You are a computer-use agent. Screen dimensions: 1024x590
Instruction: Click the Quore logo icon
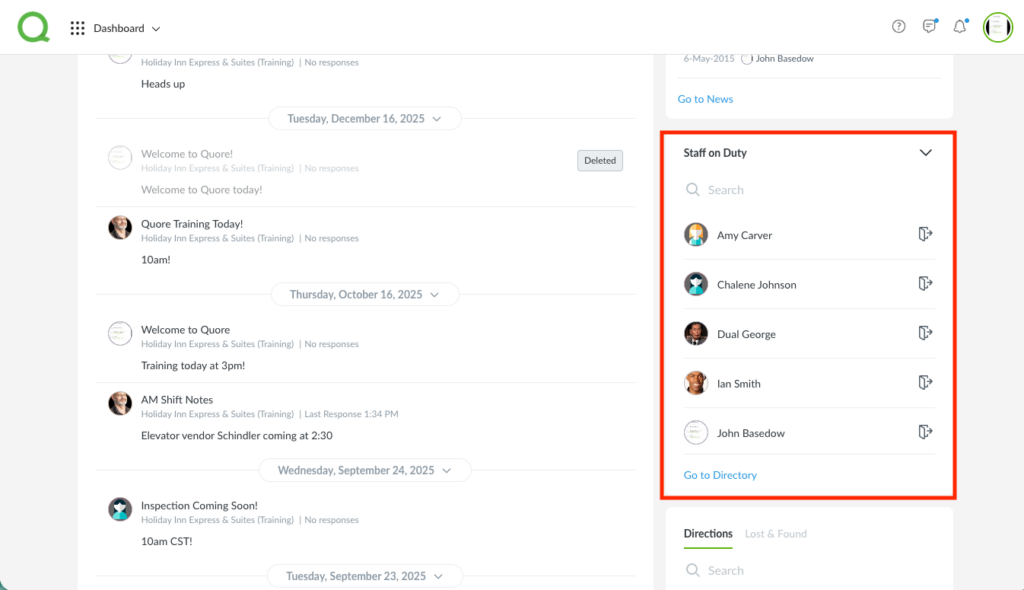(33, 27)
